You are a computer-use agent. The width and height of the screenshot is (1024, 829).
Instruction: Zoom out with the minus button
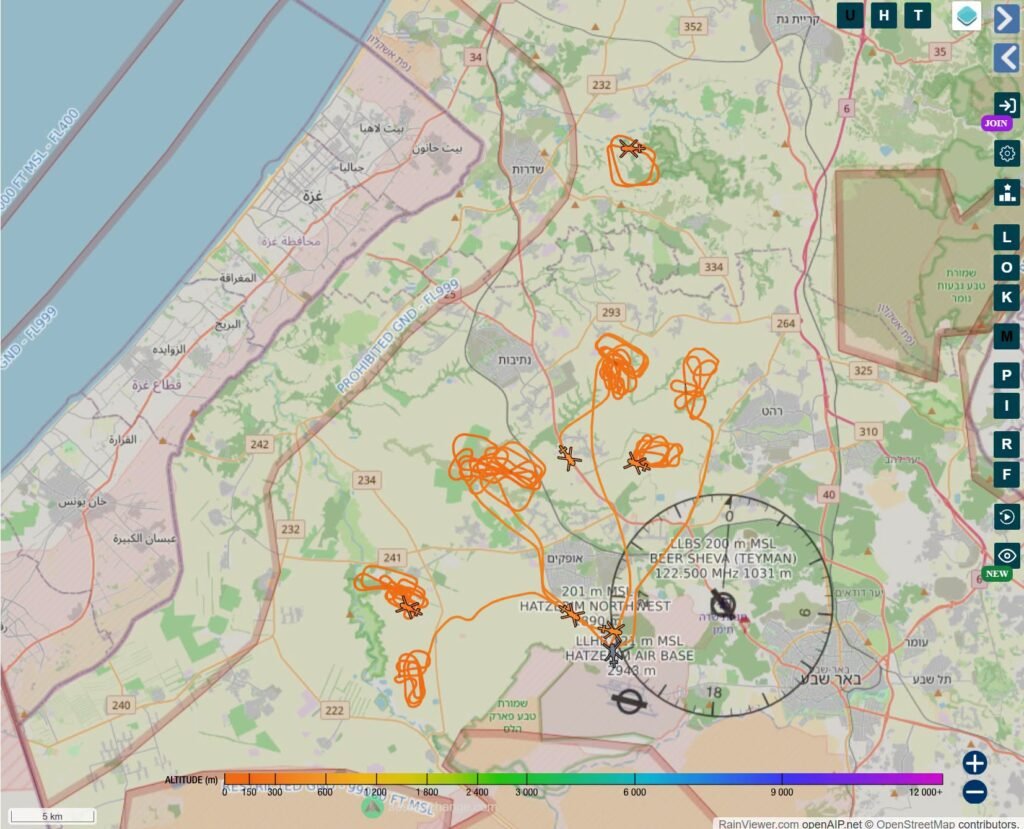click(974, 792)
